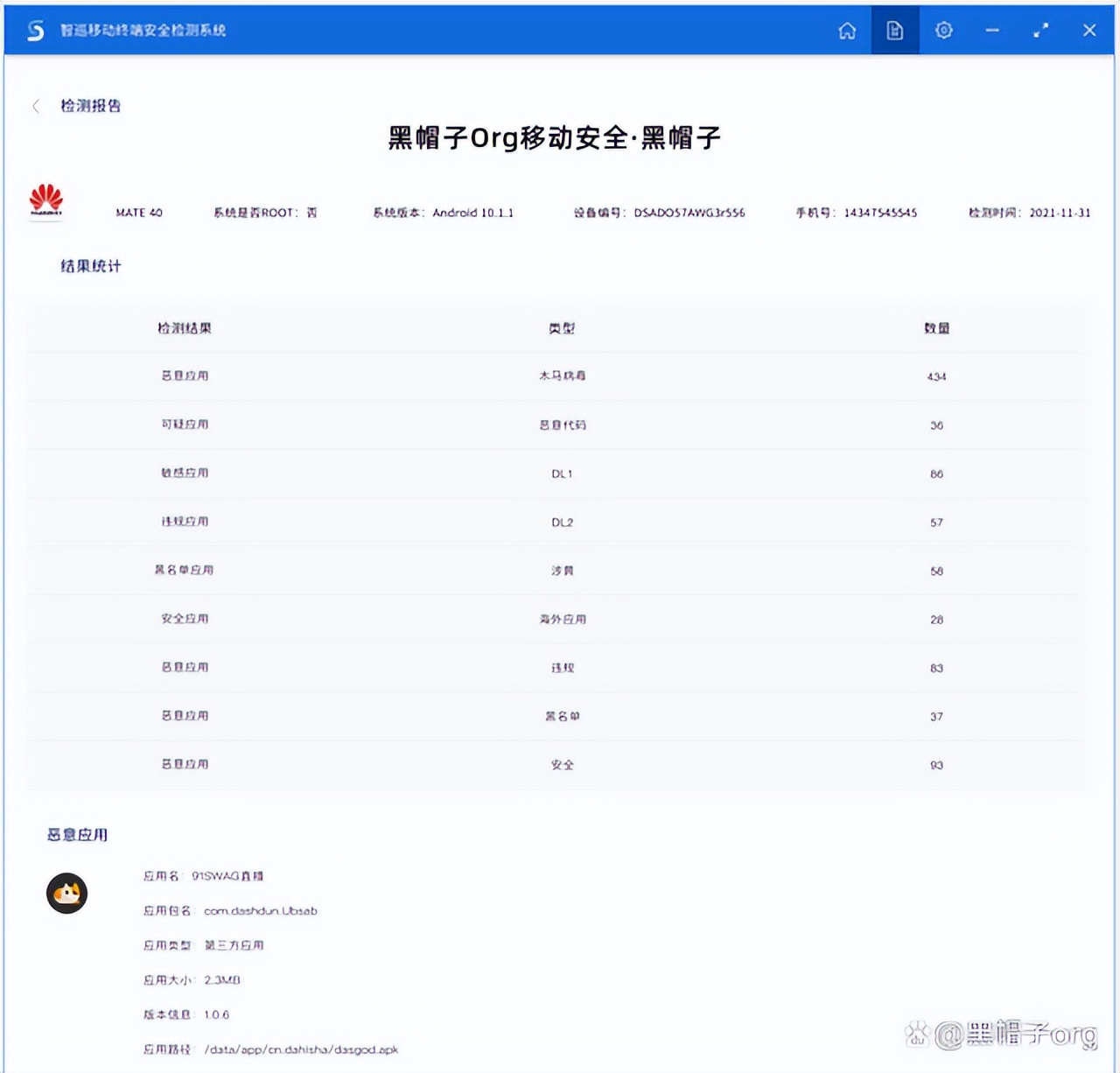Click the Huawei logo in report header

click(x=47, y=200)
